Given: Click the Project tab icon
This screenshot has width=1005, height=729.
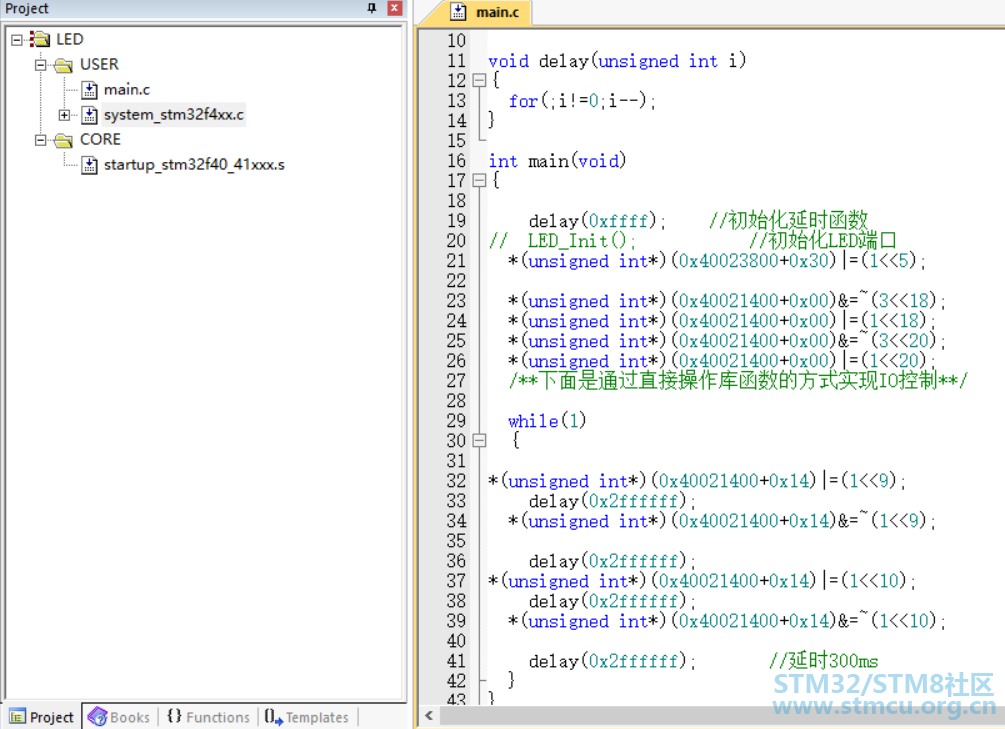Looking at the screenshot, I should (17, 717).
